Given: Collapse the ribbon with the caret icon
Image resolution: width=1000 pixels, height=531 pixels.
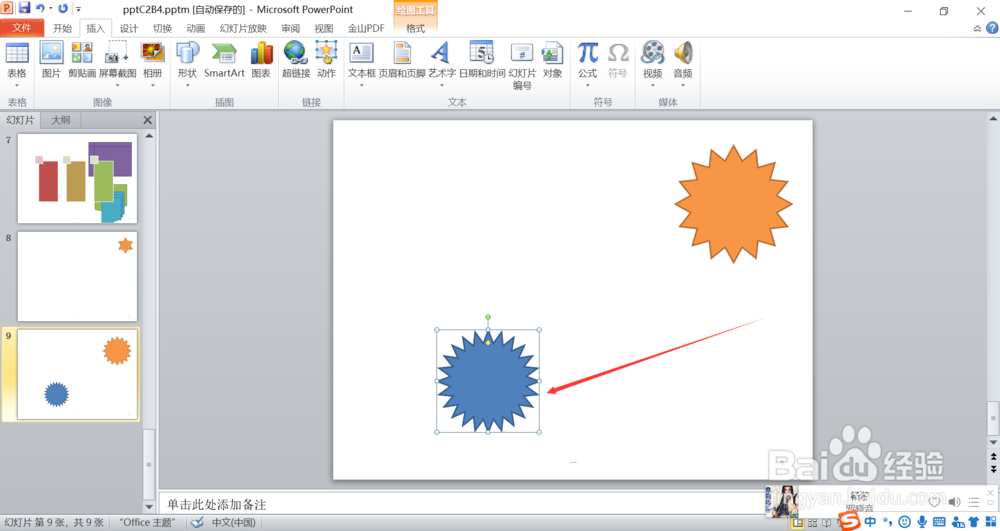Looking at the screenshot, I should tap(977, 29).
